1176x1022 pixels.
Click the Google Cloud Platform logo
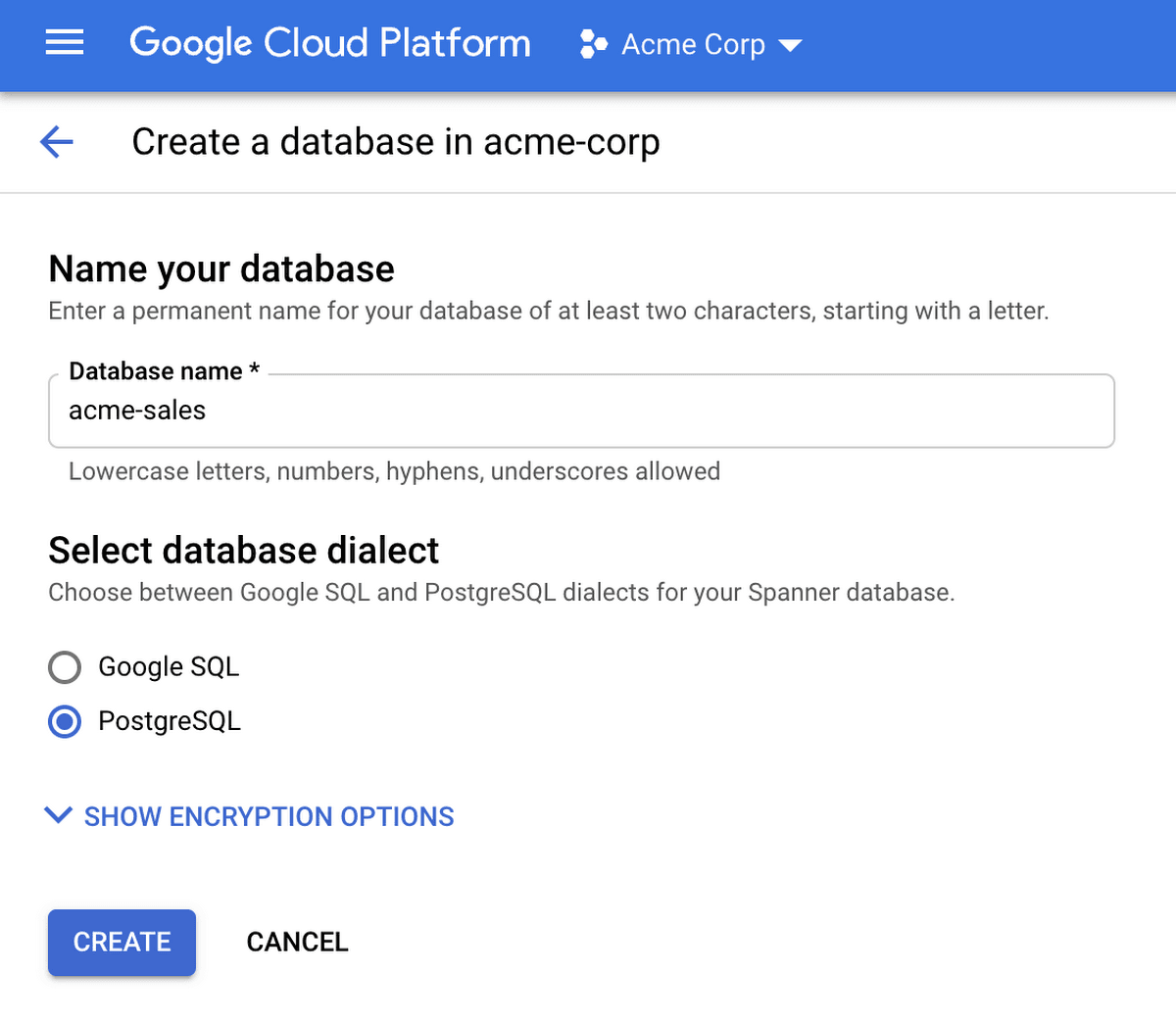click(330, 44)
